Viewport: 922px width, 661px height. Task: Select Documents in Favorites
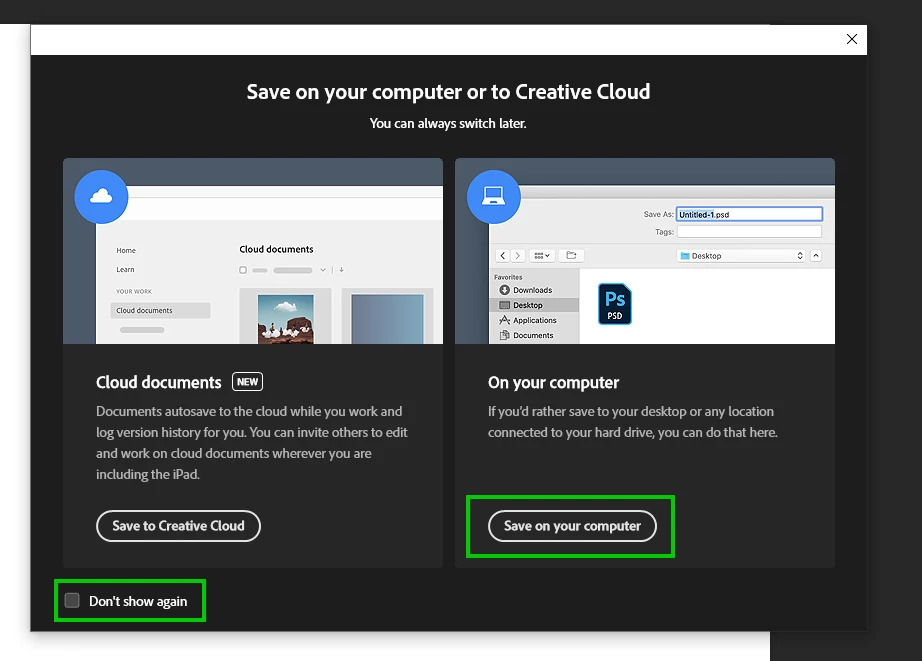click(x=526, y=335)
